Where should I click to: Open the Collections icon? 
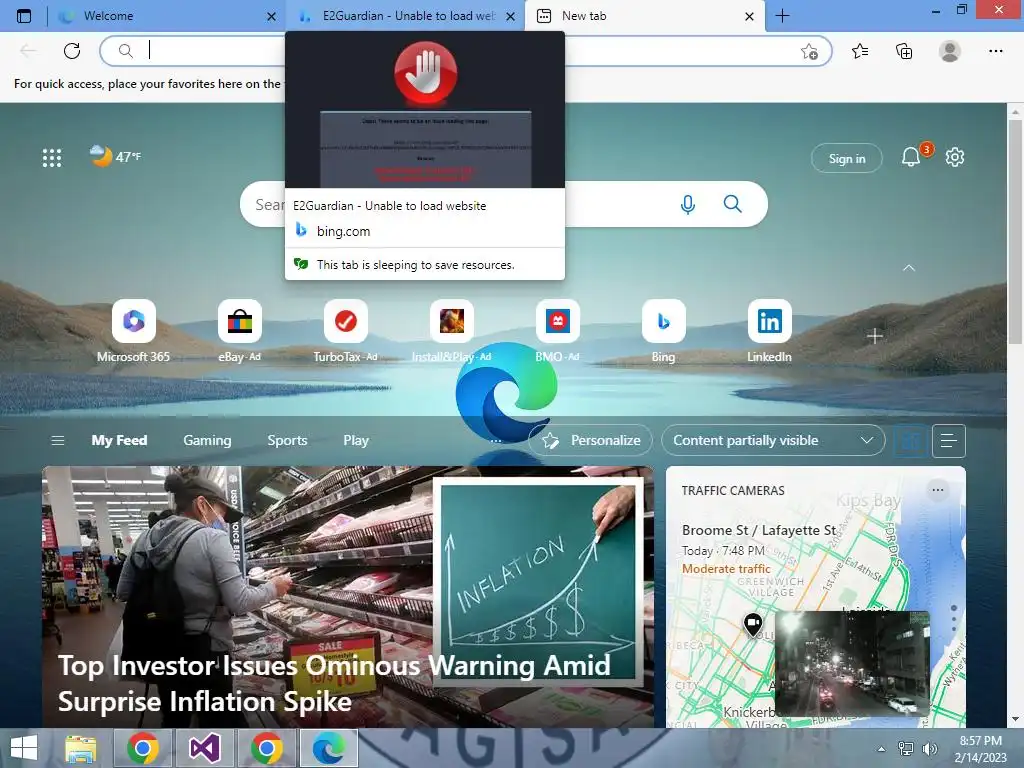point(904,51)
